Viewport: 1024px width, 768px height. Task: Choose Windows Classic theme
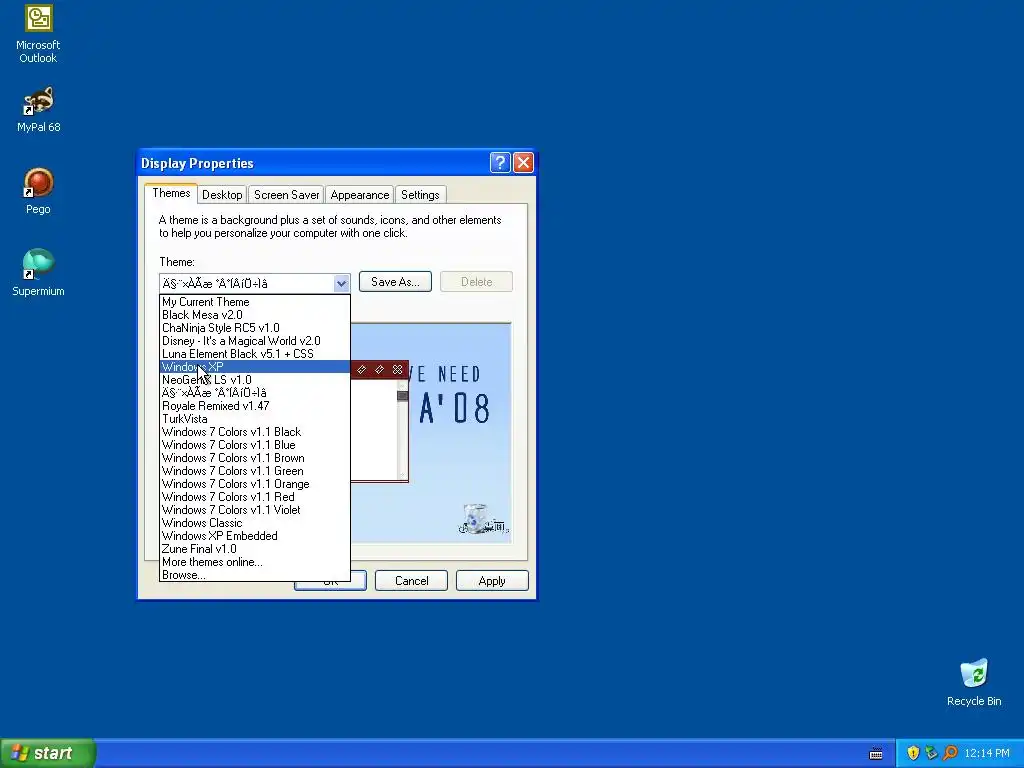point(255,523)
